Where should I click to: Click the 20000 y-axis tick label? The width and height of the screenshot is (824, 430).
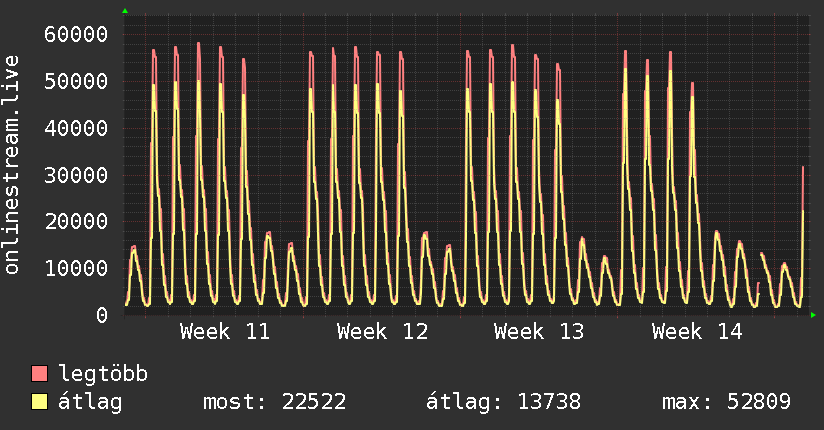click(76, 222)
